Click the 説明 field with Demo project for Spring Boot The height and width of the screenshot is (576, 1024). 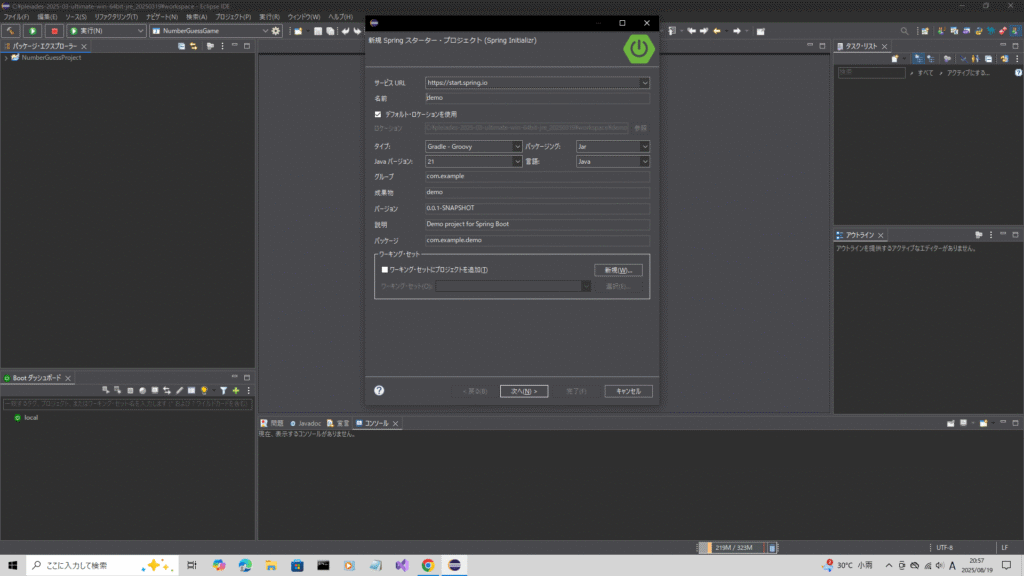[x=537, y=224]
